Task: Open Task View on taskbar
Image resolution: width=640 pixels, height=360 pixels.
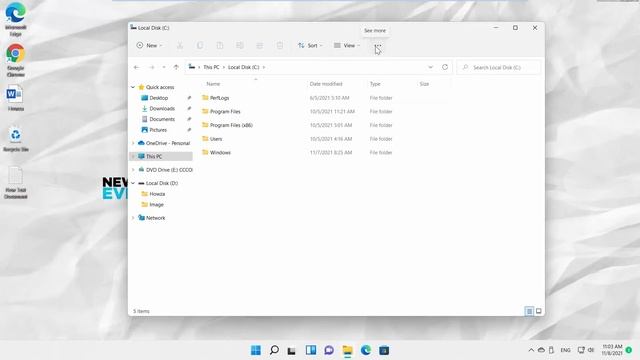Action: (291, 350)
